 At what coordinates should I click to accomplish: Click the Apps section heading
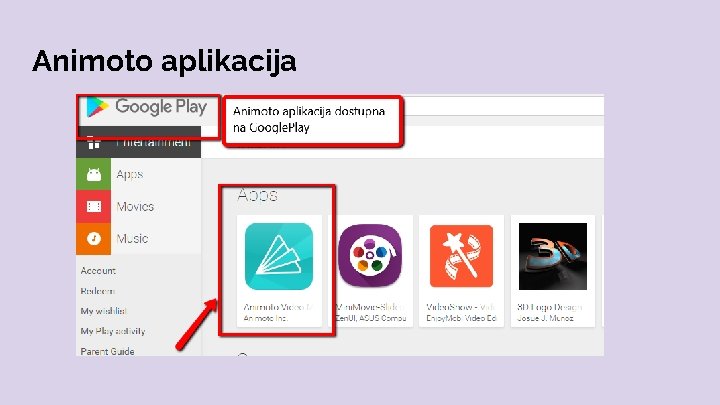257,196
